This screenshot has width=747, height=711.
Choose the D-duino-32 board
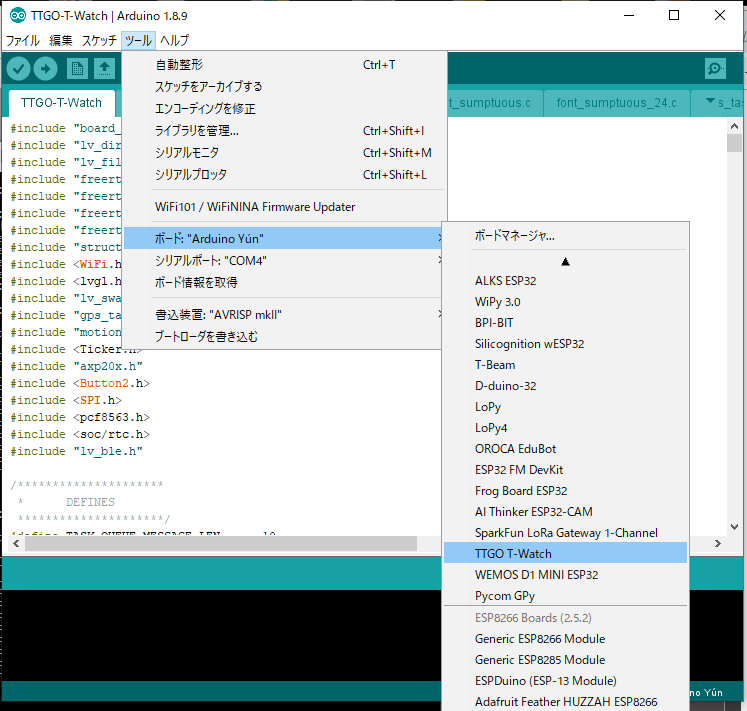pyautogui.click(x=565, y=386)
